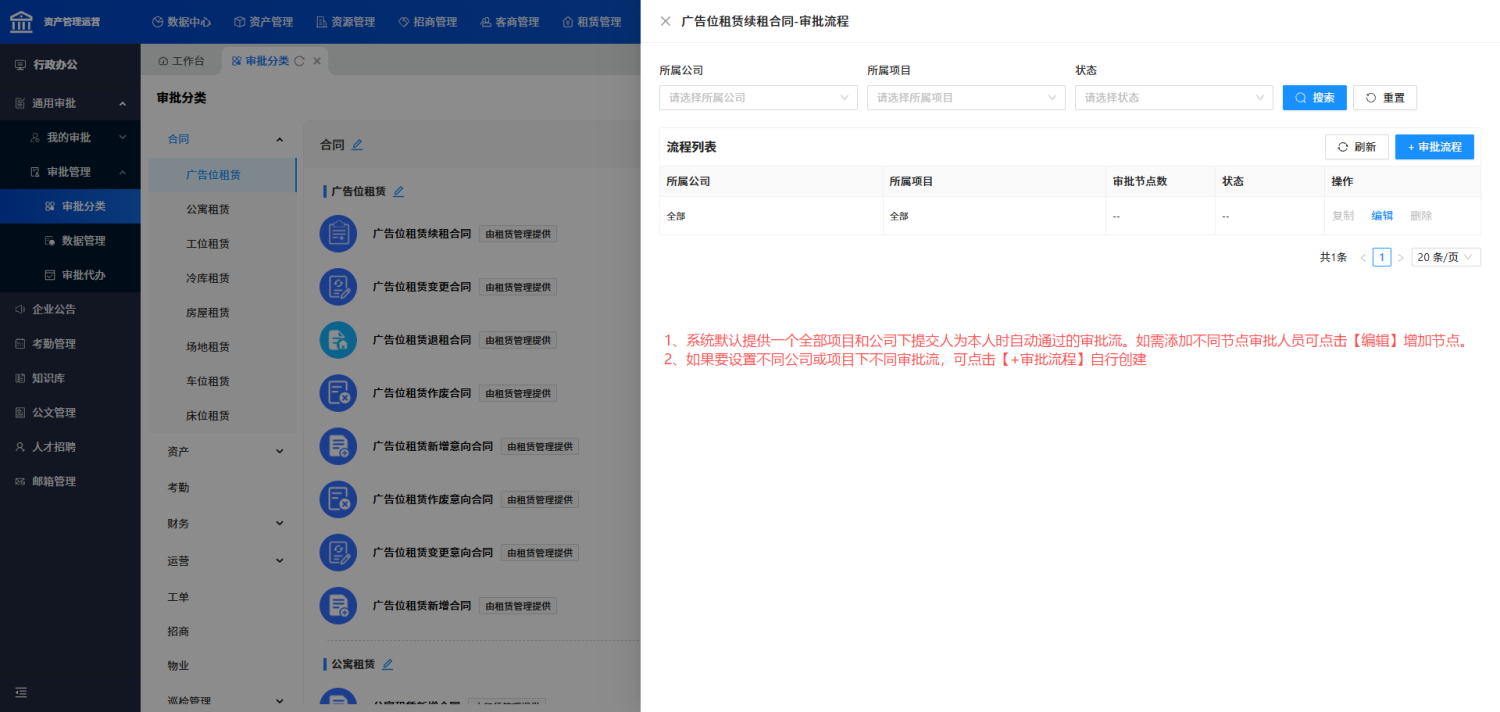Viewport: 1500px width, 712px height.
Task: Open the 状态 filter dropdown
Action: [1174, 98]
